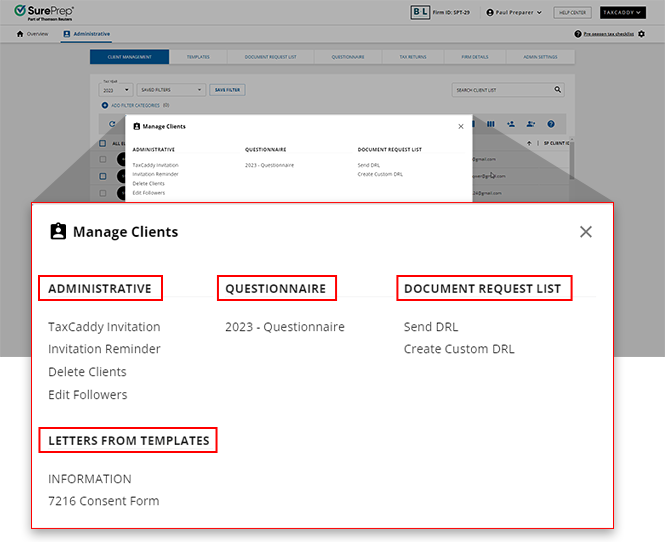Open the Pre-season tax checklist link

coord(603,34)
